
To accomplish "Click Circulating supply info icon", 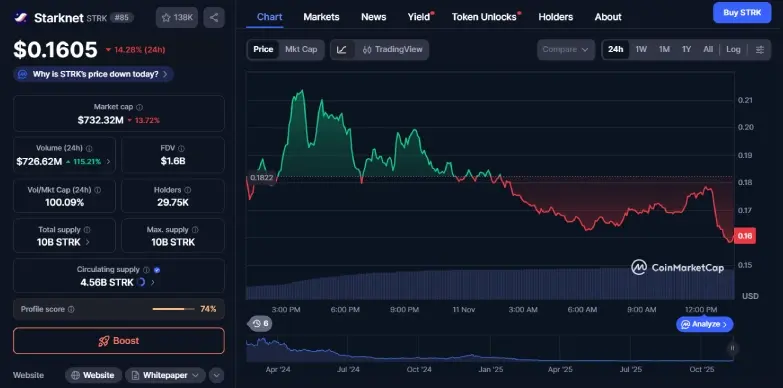I will (146, 270).
